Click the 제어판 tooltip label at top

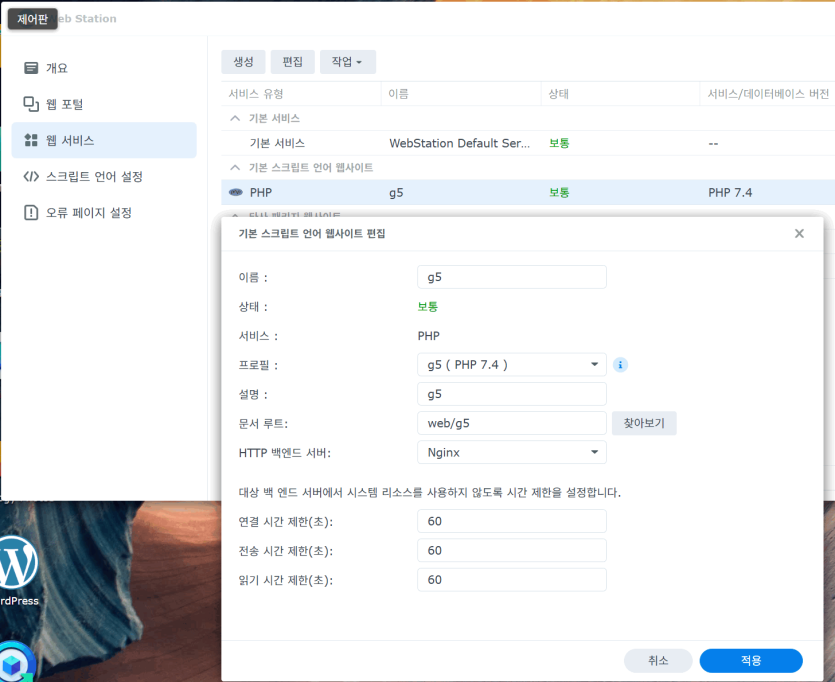pos(32,19)
